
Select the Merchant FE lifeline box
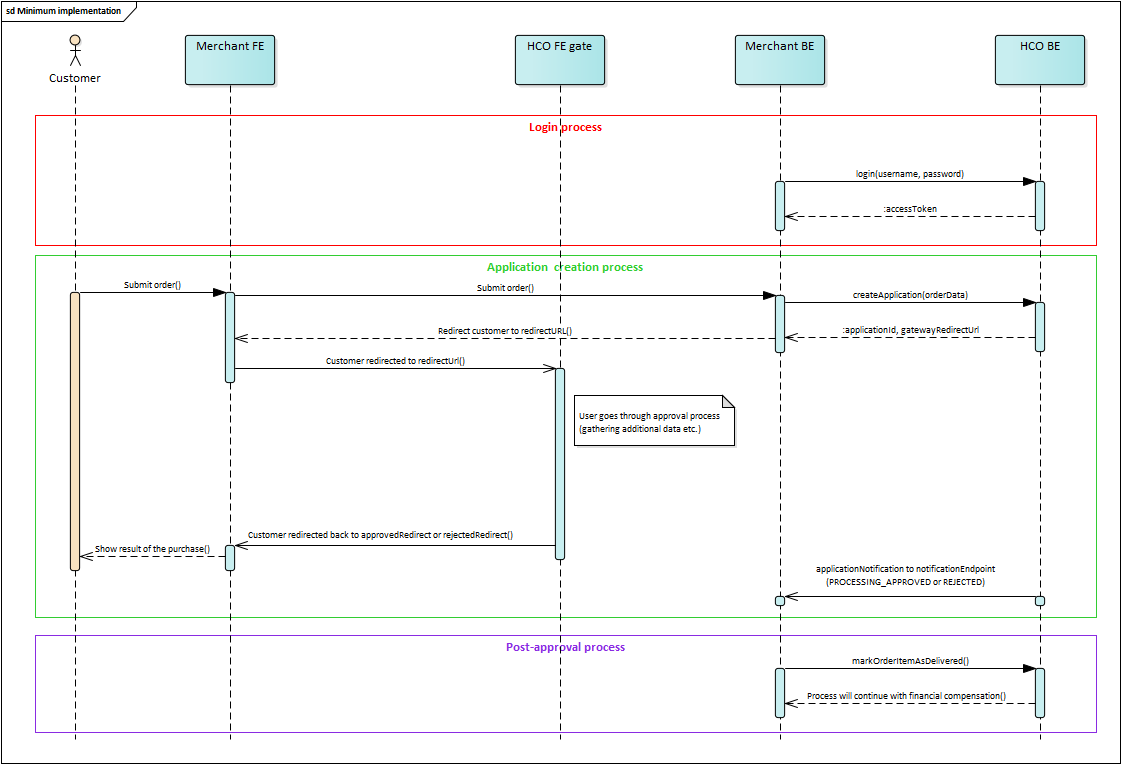[230, 60]
